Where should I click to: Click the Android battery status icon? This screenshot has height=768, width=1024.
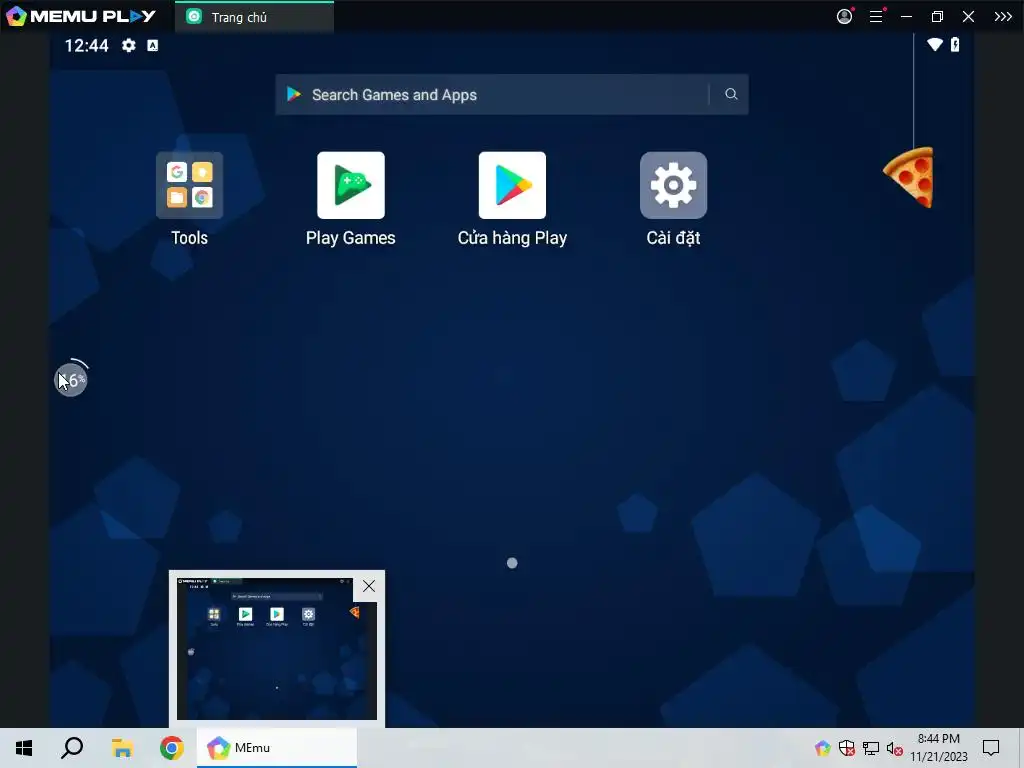(955, 44)
